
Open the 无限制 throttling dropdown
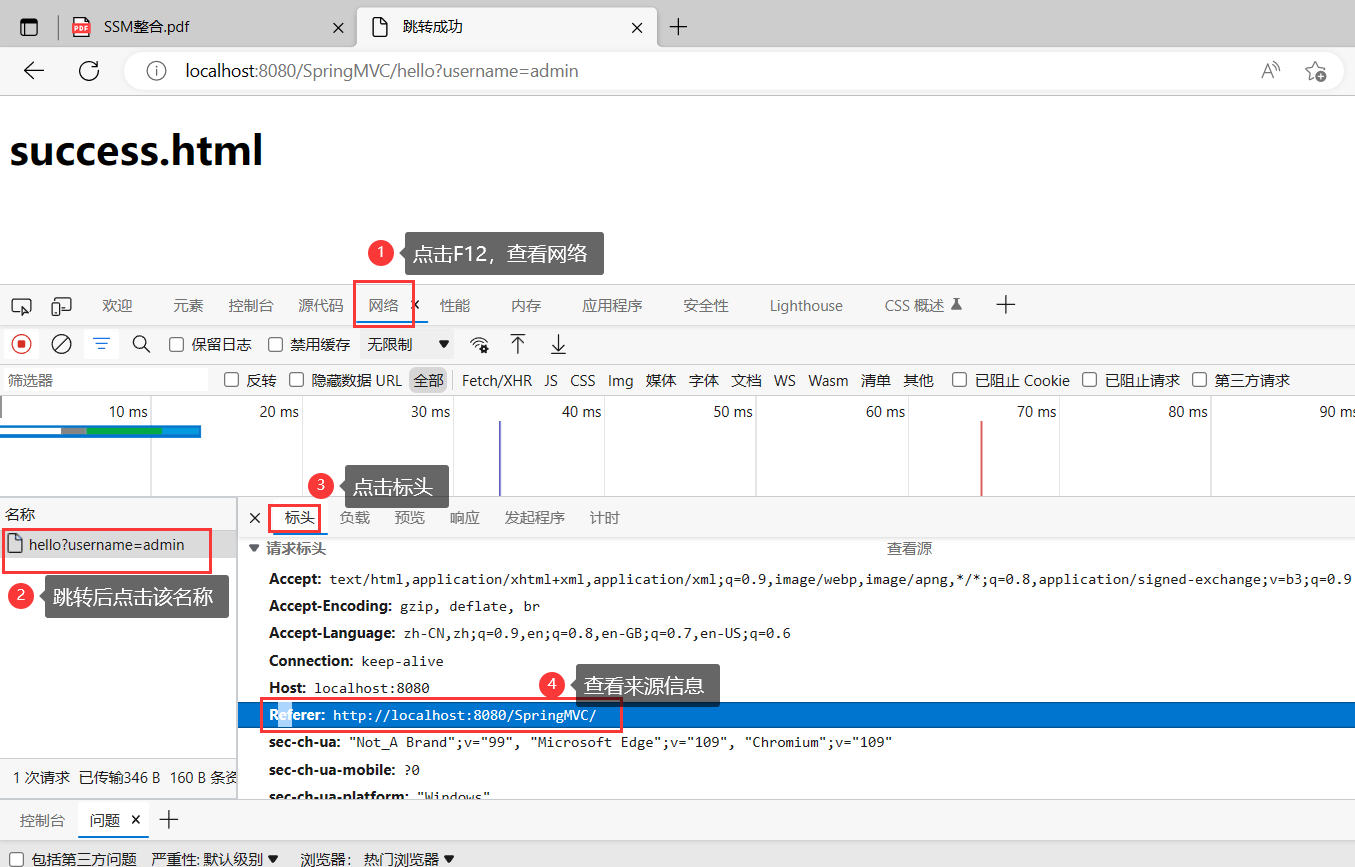[407, 344]
